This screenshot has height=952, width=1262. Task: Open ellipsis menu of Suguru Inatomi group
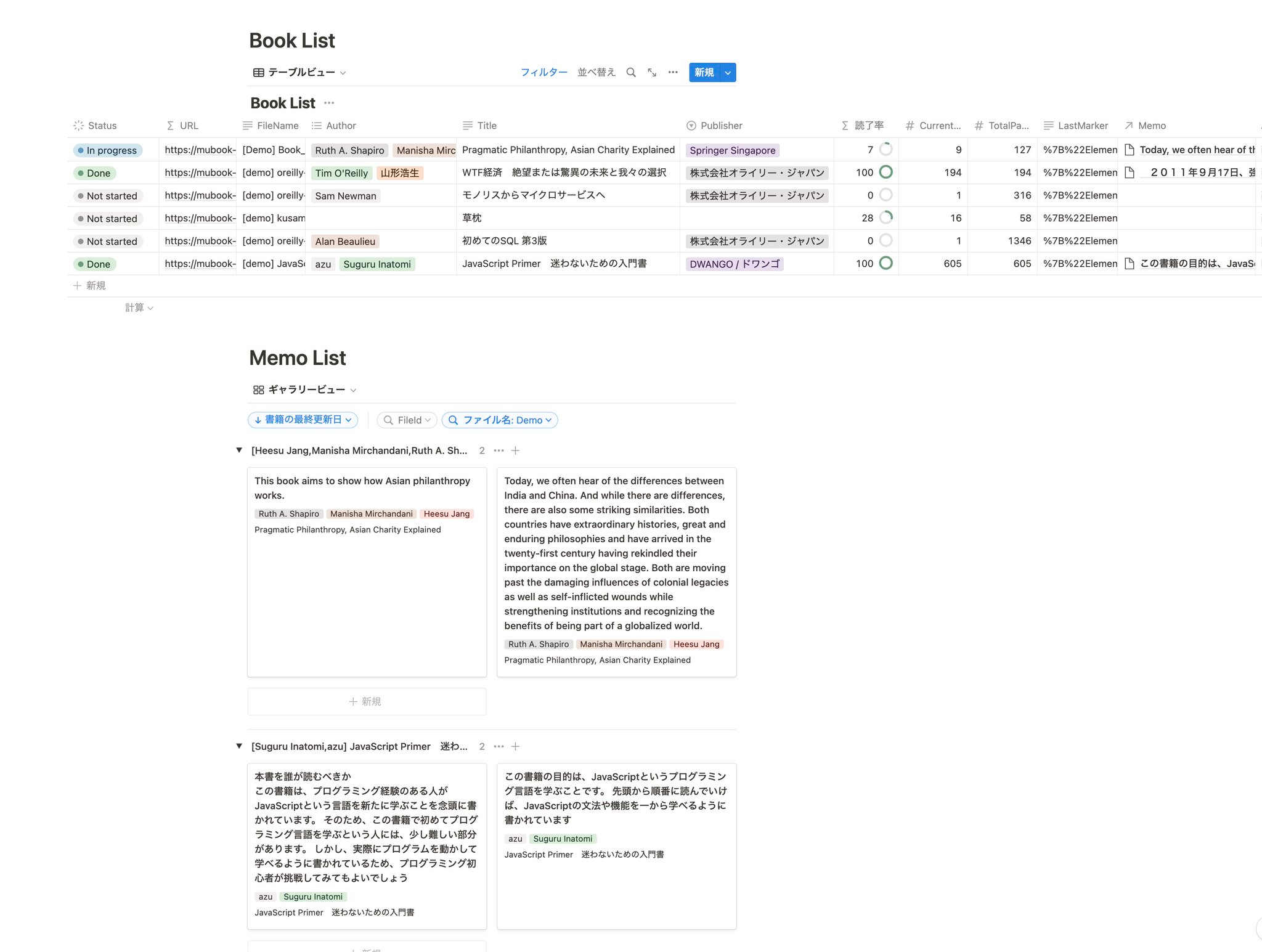pos(499,746)
